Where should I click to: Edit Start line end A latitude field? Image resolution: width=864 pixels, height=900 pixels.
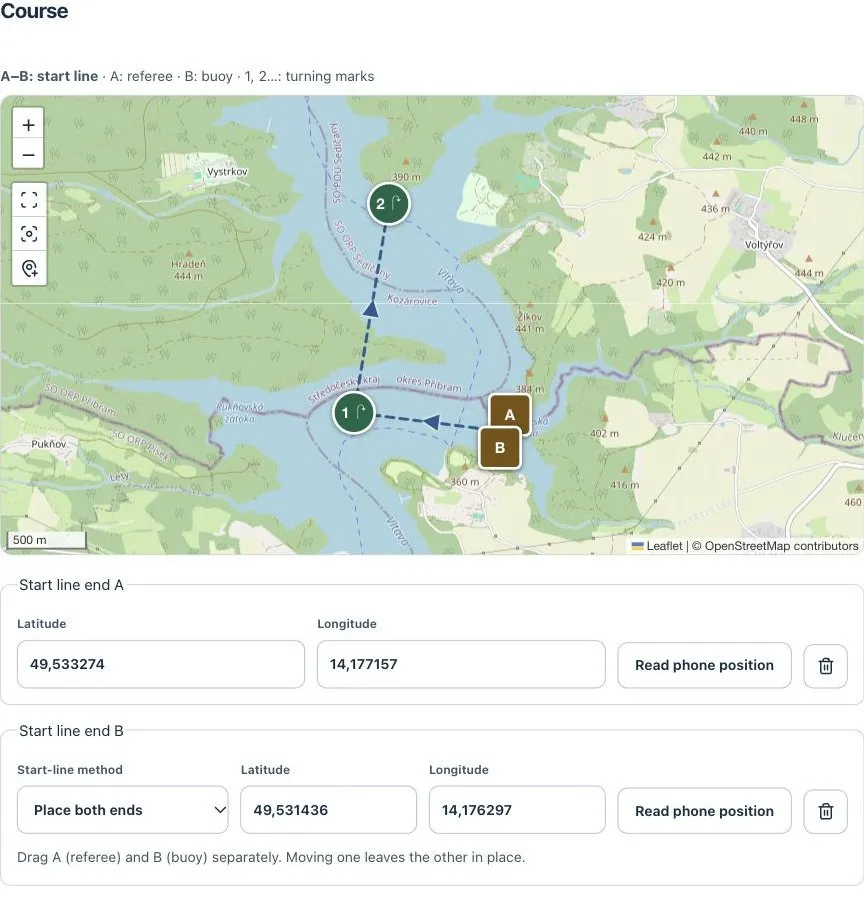[161, 664]
